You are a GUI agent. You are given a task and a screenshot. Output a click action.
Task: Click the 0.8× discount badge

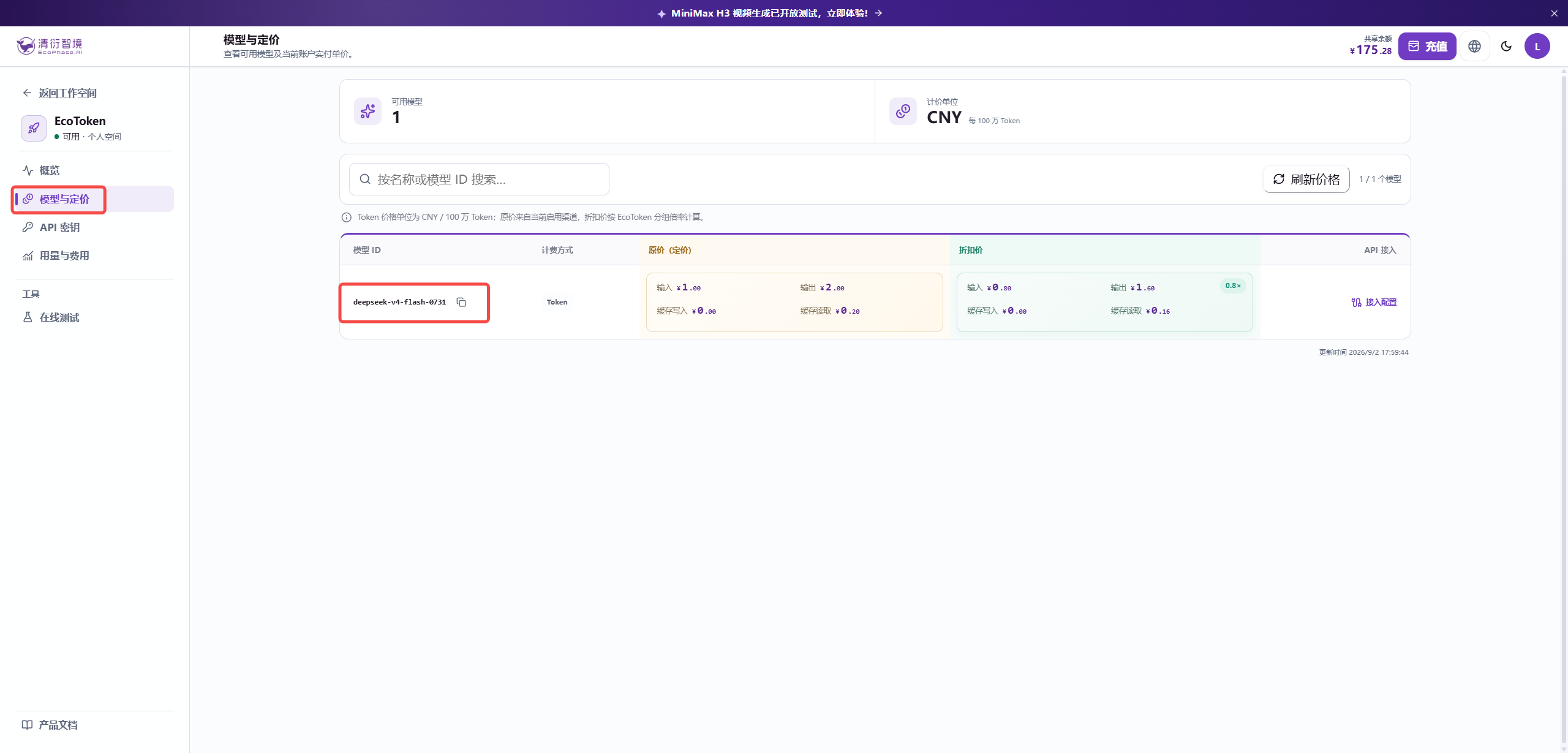1233,286
